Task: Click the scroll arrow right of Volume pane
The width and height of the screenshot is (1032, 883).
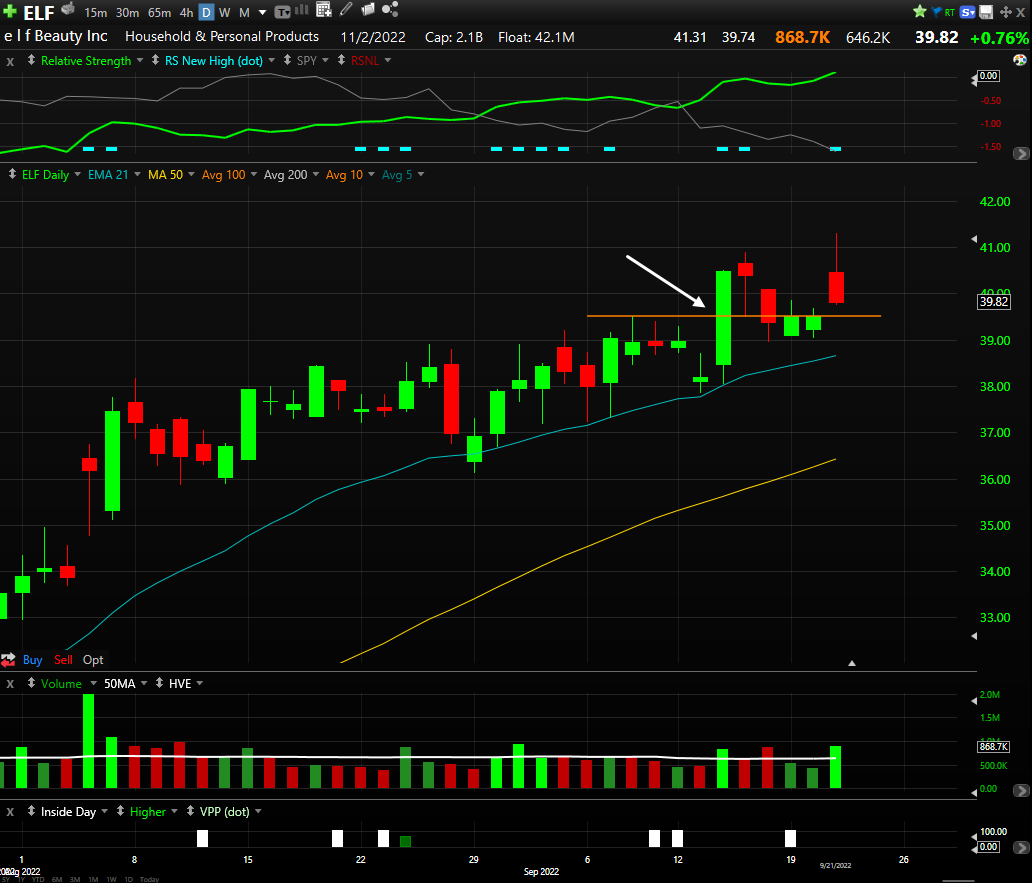Action: coord(1021,790)
